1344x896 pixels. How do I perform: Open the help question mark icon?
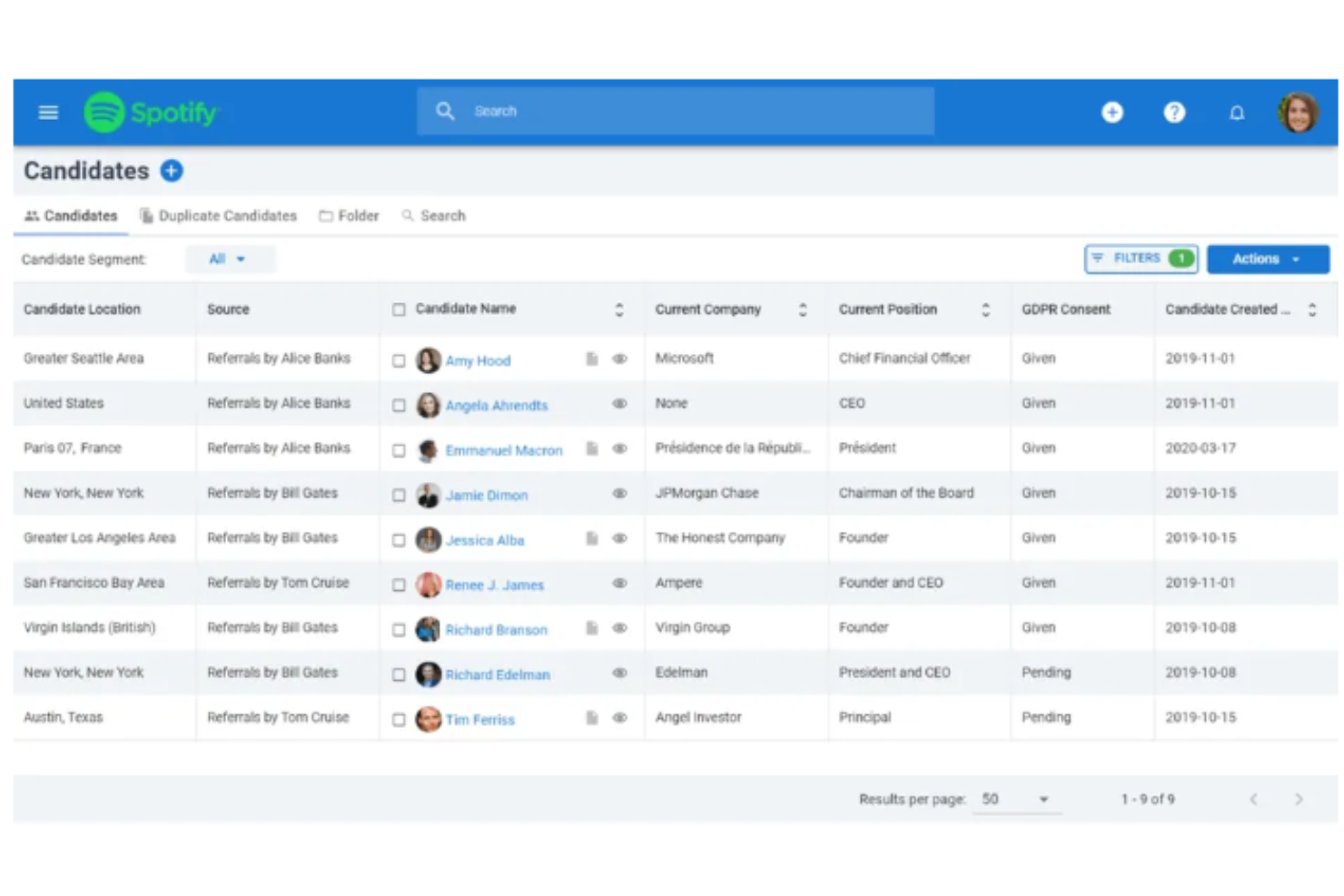click(x=1174, y=113)
